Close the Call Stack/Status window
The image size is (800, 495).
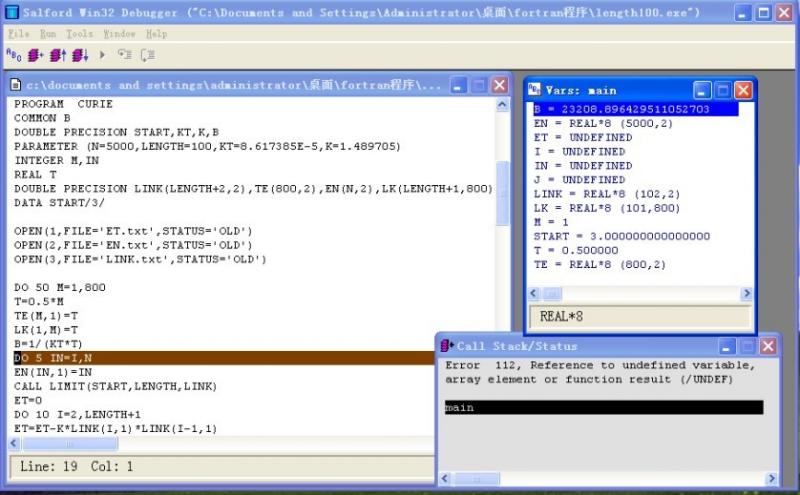coord(768,346)
